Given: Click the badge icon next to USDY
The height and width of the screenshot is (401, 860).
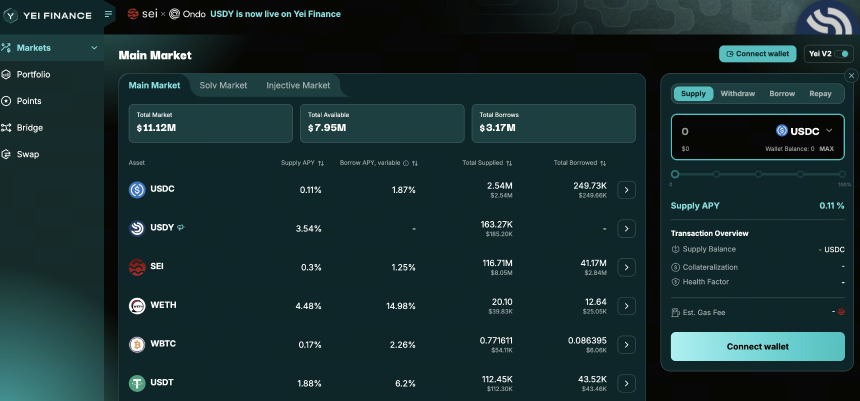Looking at the screenshot, I should tap(180, 228).
